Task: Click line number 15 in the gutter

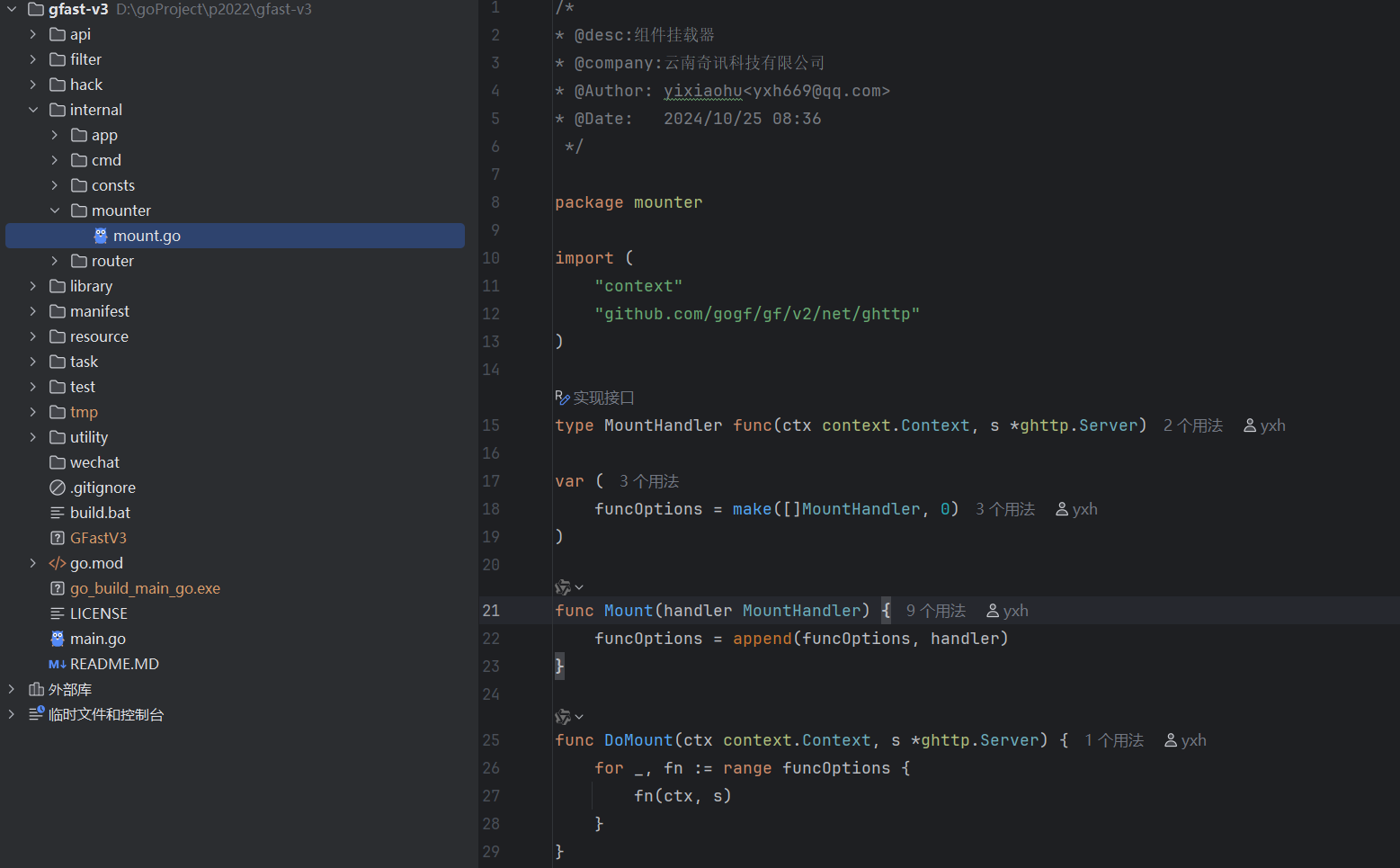Action: click(491, 425)
